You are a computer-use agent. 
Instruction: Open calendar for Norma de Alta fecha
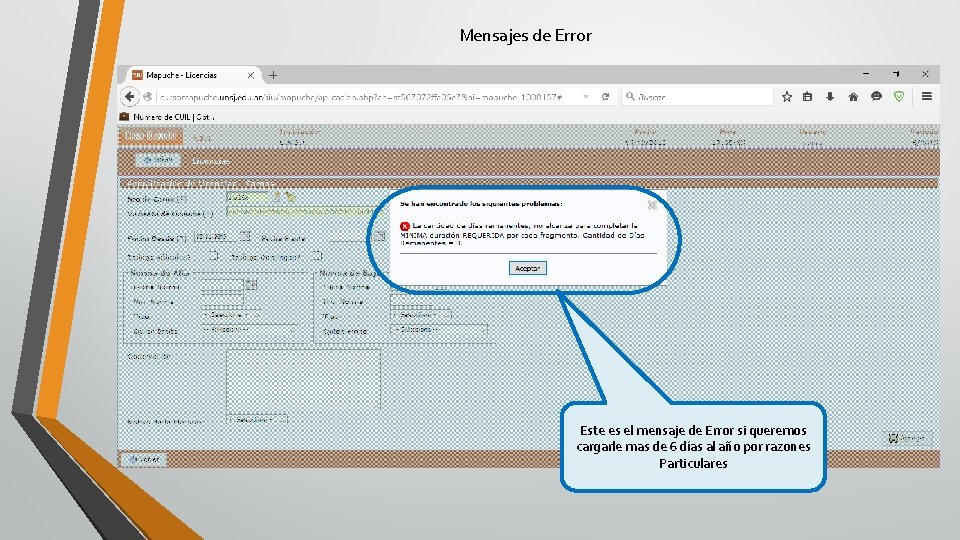(251, 285)
